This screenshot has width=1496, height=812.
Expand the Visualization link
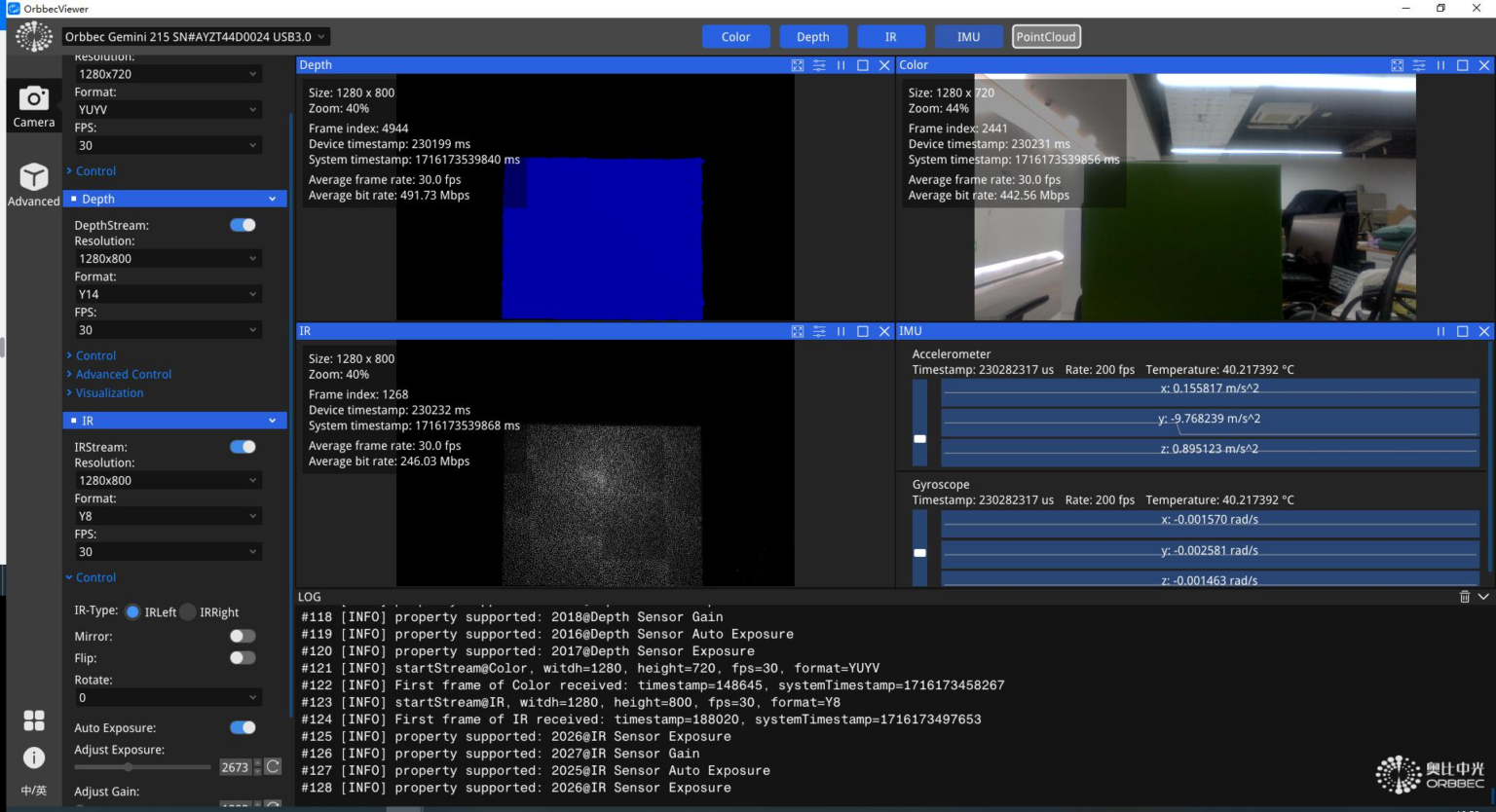(109, 392)
